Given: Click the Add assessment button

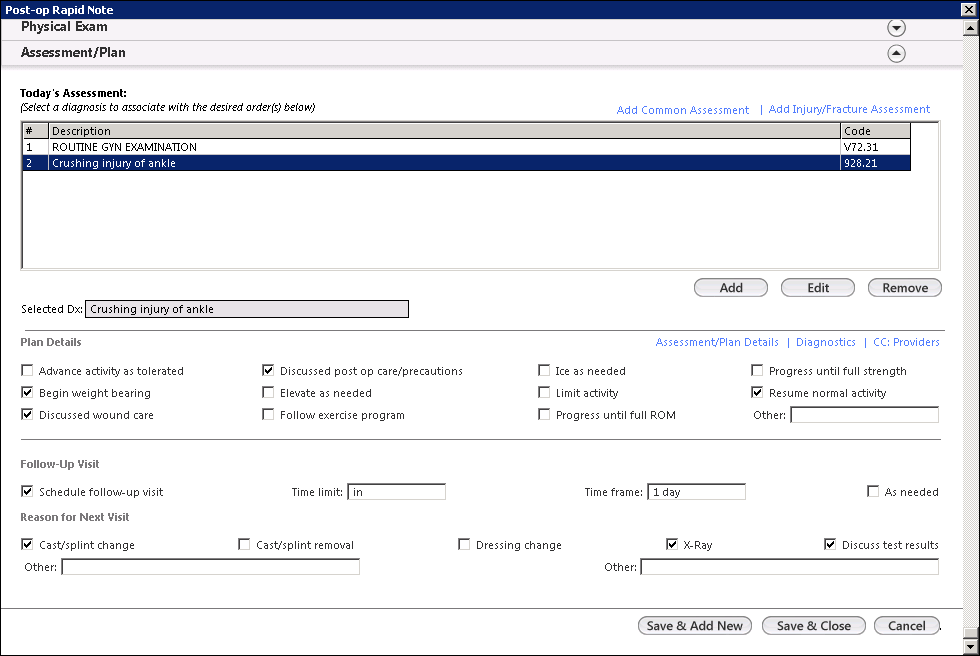Looking at the screenshot, I should click(x=731, y=288).
